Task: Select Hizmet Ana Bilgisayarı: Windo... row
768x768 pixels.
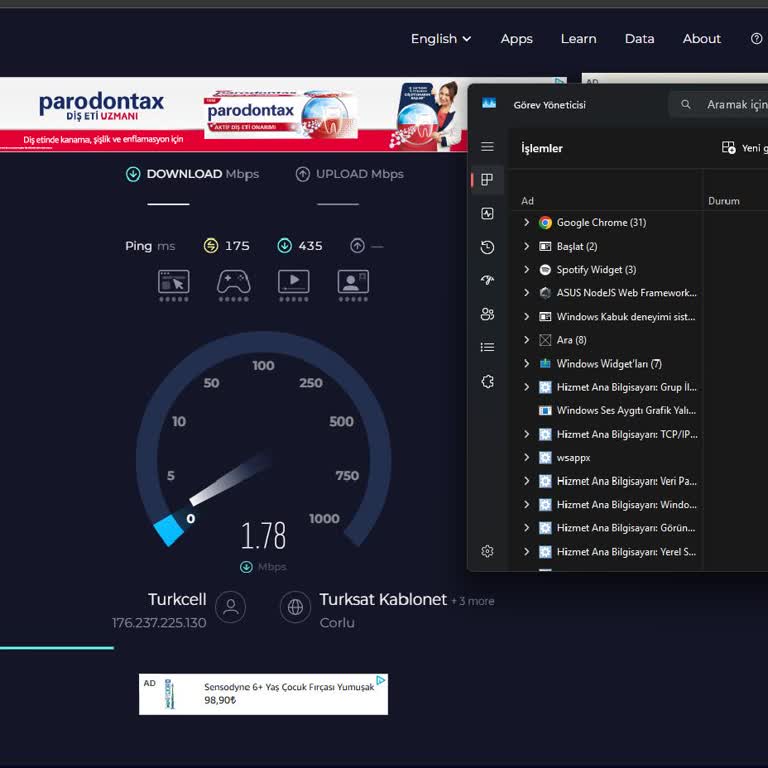Action: click(x=607, y=504)
